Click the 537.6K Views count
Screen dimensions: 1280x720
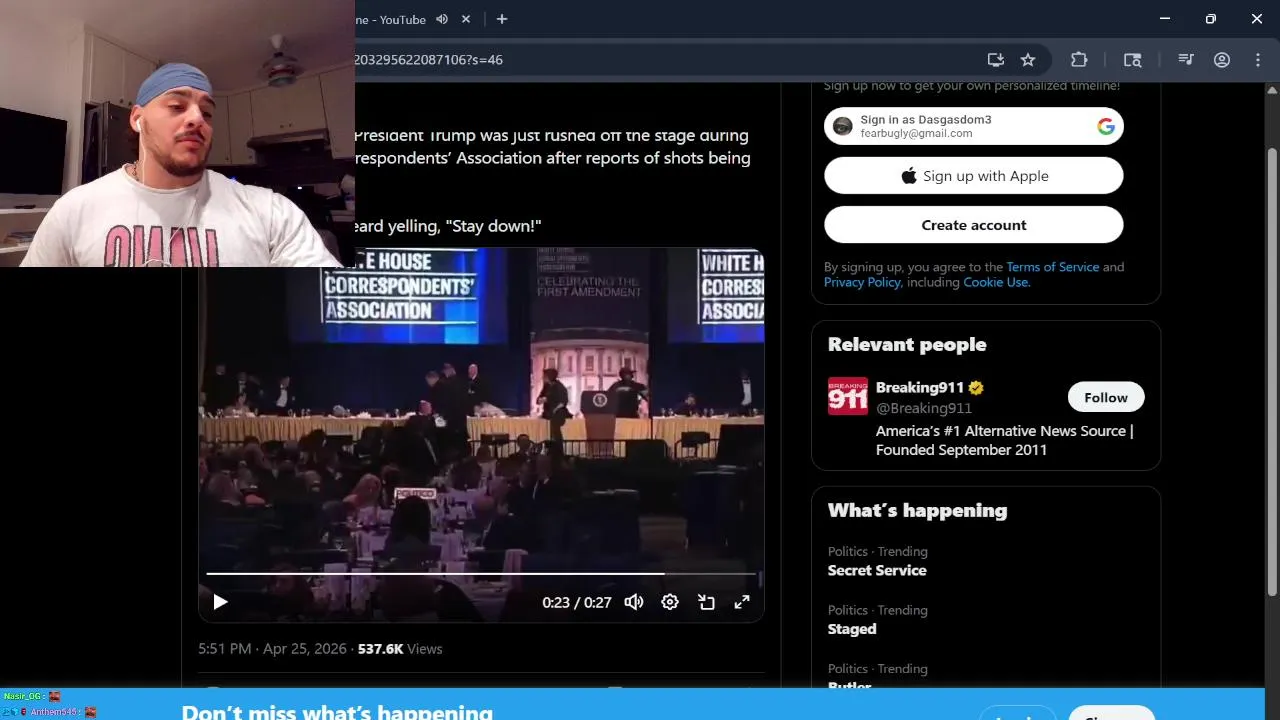(x=400, y=649)
